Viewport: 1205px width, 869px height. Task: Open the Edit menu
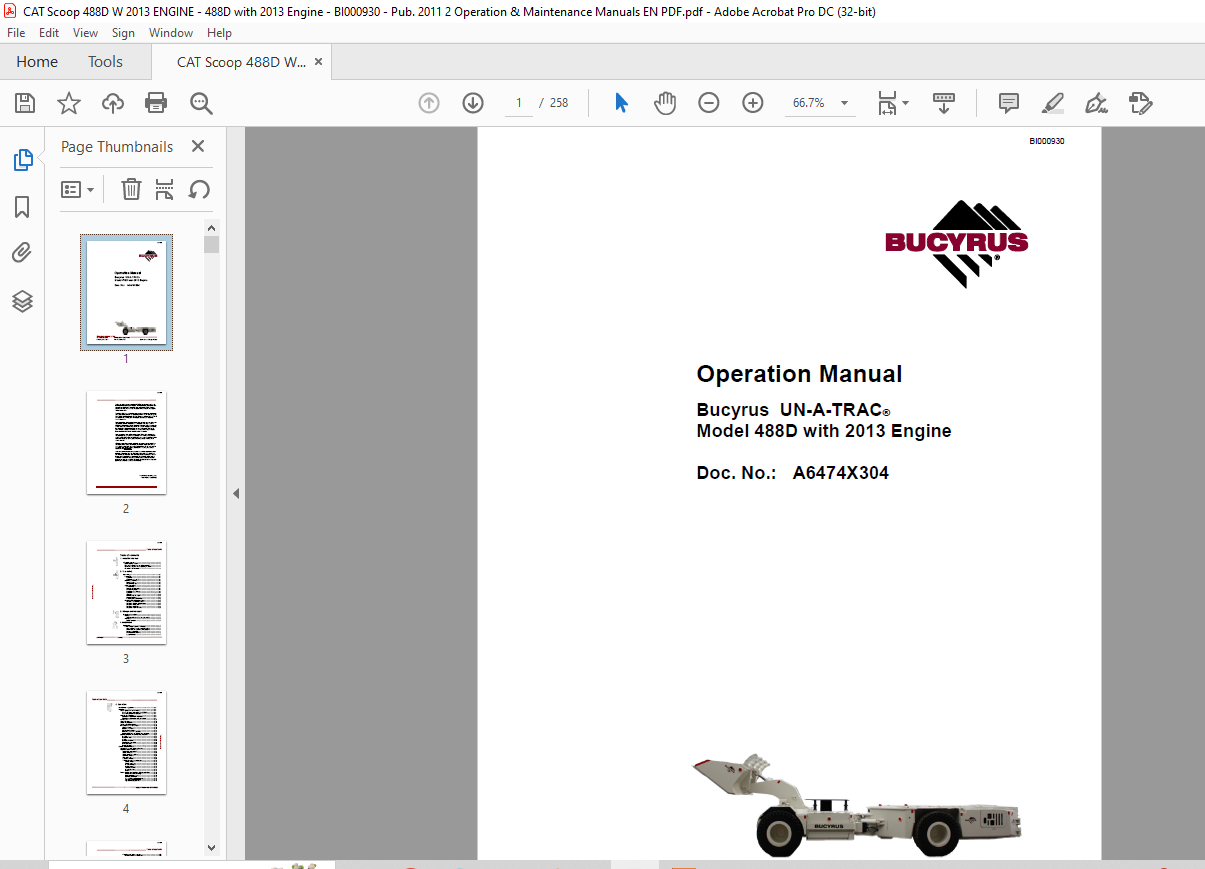[x=49, y=33]
